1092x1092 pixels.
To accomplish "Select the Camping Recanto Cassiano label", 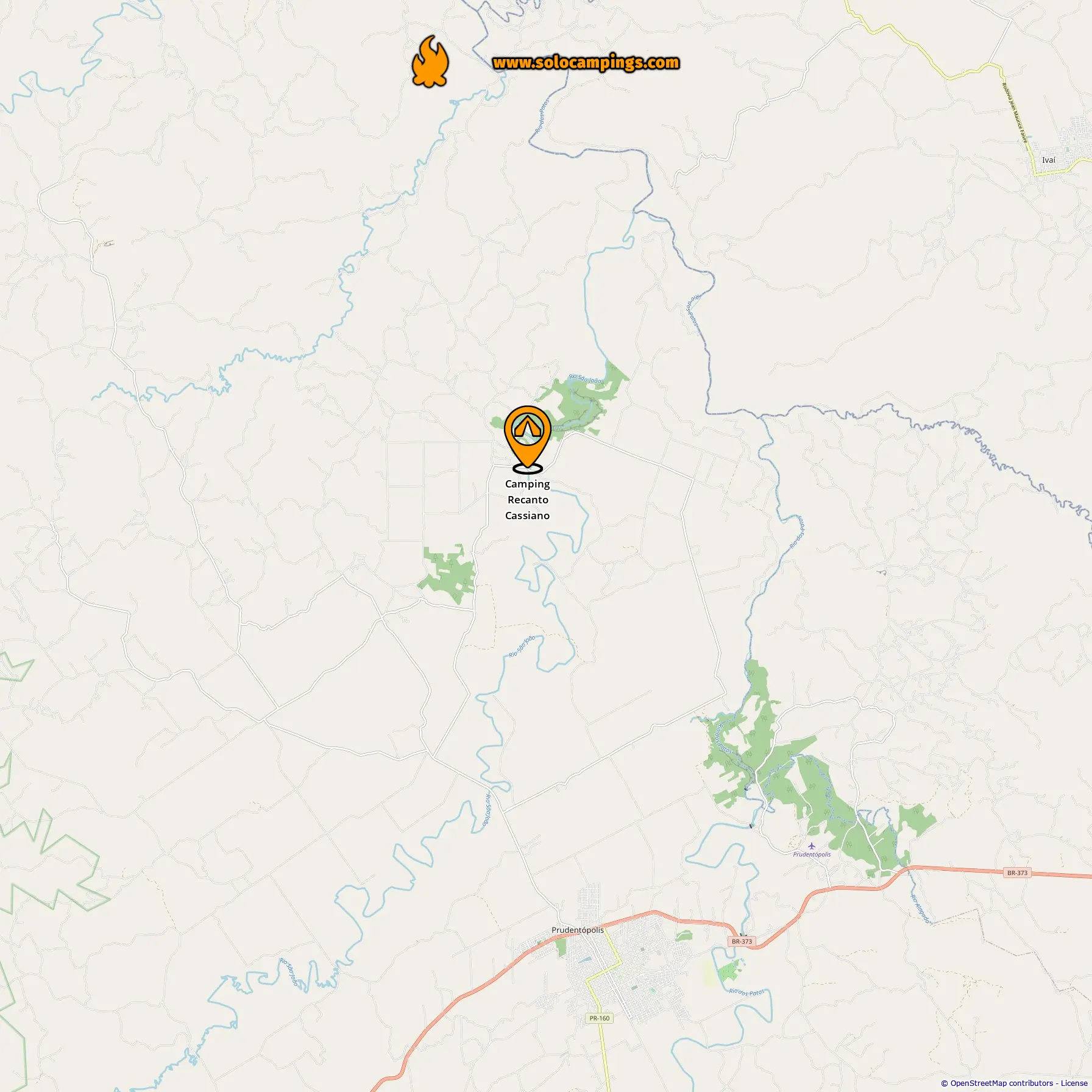I will click(528, 500).
